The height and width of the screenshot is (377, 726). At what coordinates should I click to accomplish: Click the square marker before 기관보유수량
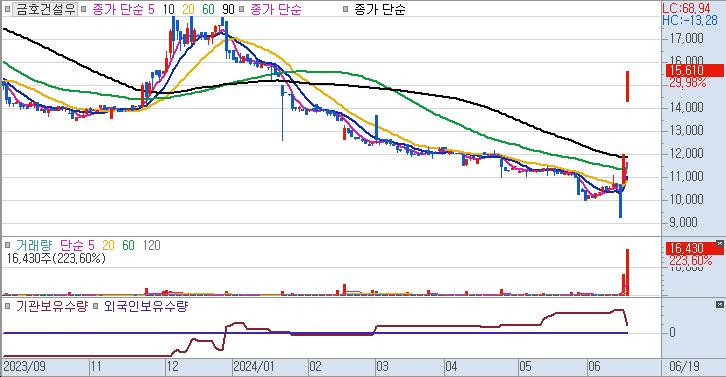pyautogui.click(x=7, y=306)
